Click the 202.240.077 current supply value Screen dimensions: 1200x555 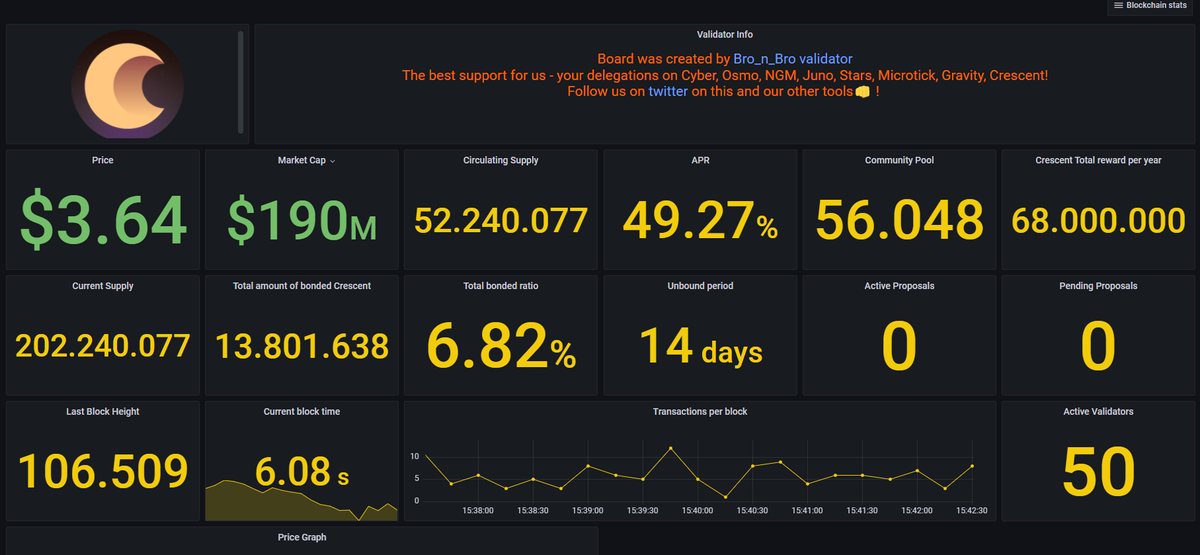pyautogui.click(x=102, y=346)
